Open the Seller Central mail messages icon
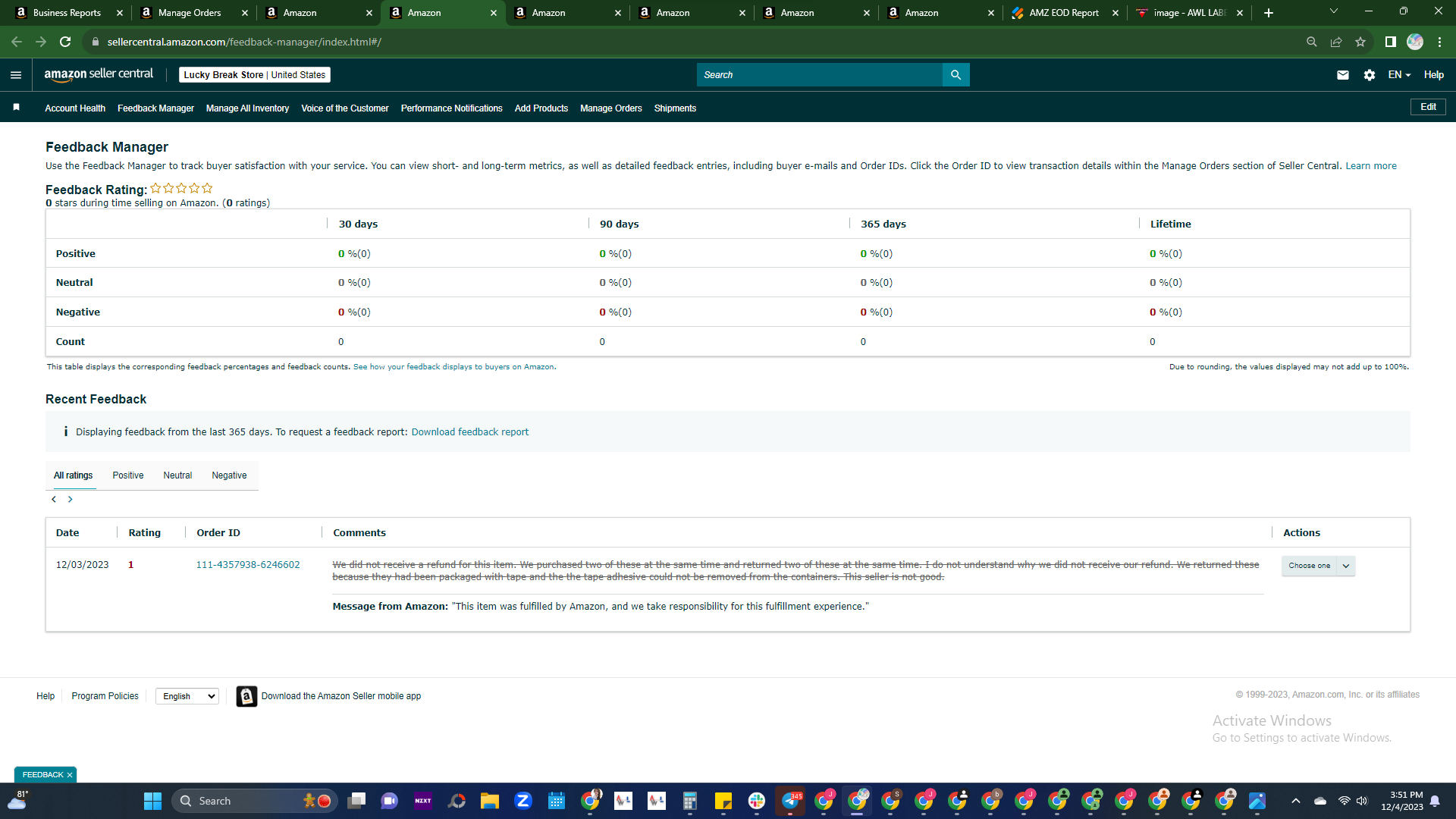1456x819 pixels. 1343,75
